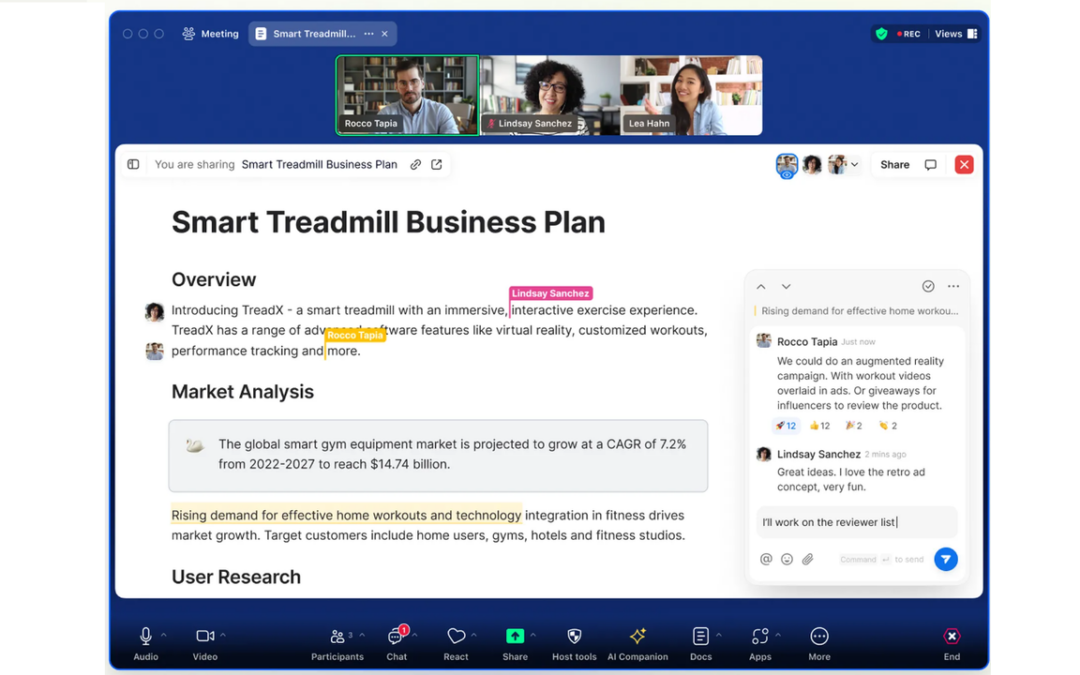
Task: Insert emoji in comment reply
Action: pyautogui.click(x=787, y=559)
